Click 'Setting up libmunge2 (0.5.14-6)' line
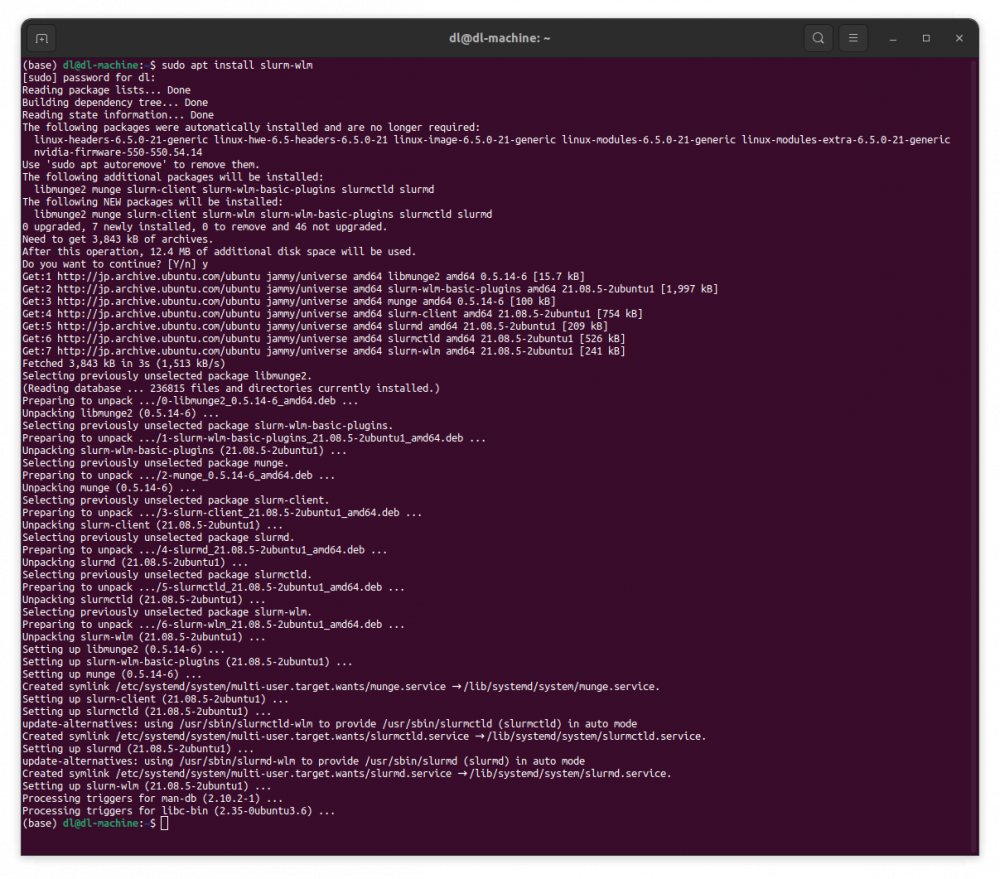Viewport: 1000px width, 879px height. pyautogui.click(x=124, y=649)
